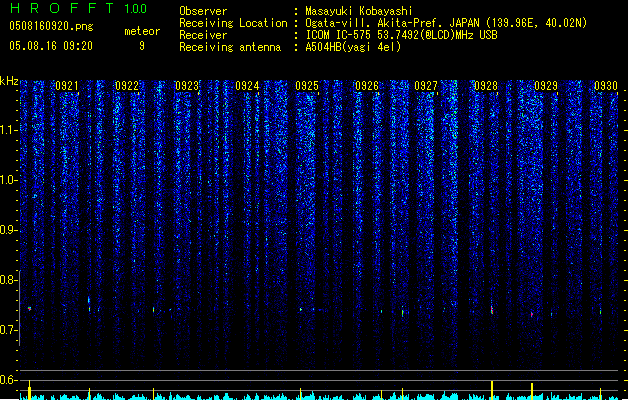
Task: Click the 0.9 frequency axis label
Action: coord(8,230)
